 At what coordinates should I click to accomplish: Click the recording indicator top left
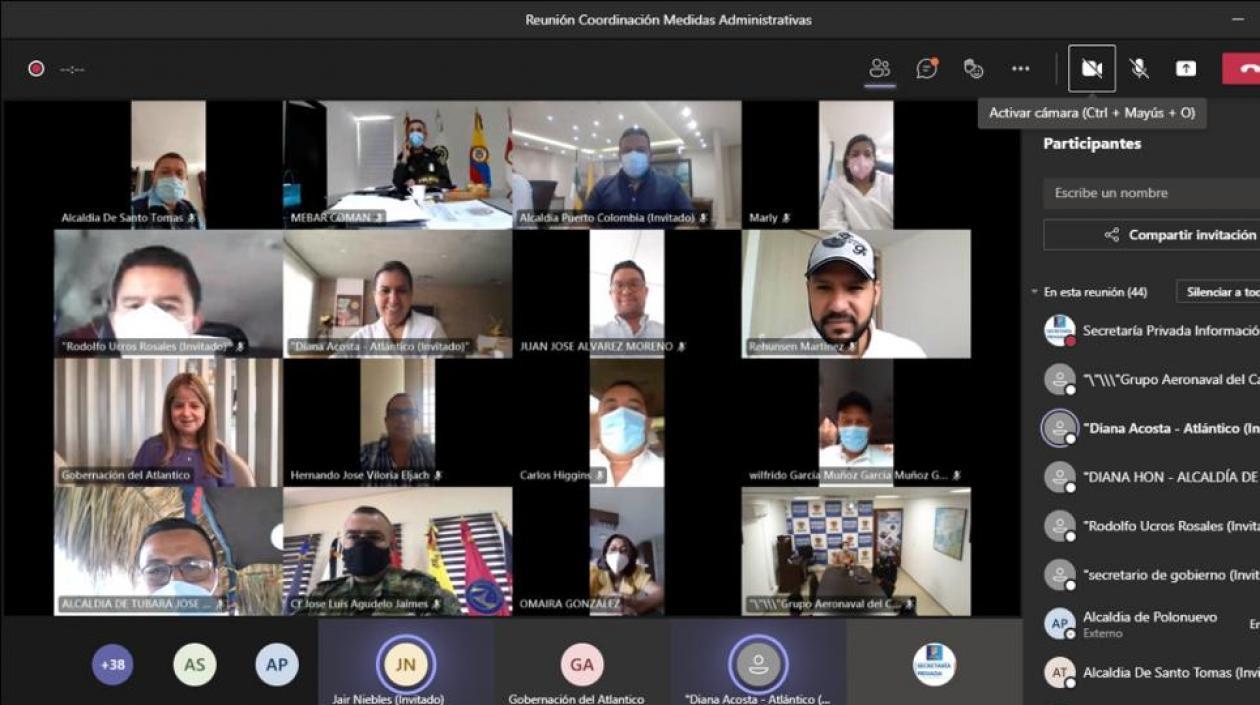pos(38,68)
